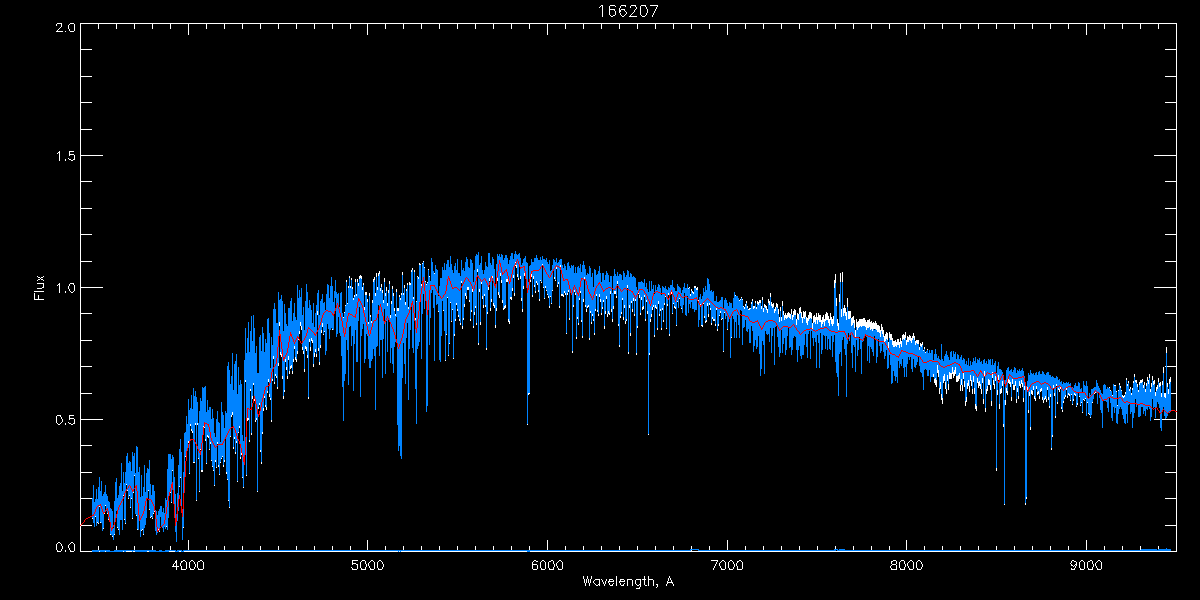The image size is (1200, 600).
Task: Select the 6000 wavelength tick label
Action: [547, 564]
